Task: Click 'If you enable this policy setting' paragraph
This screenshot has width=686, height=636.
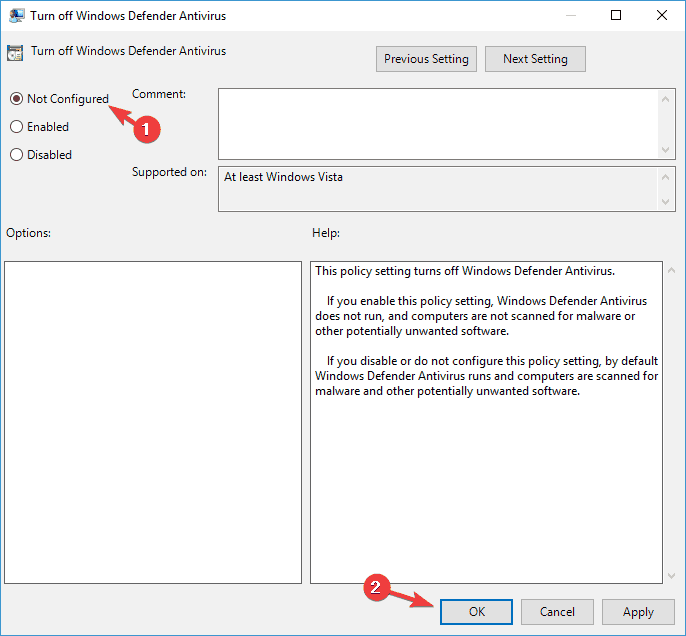Action: 481,316
